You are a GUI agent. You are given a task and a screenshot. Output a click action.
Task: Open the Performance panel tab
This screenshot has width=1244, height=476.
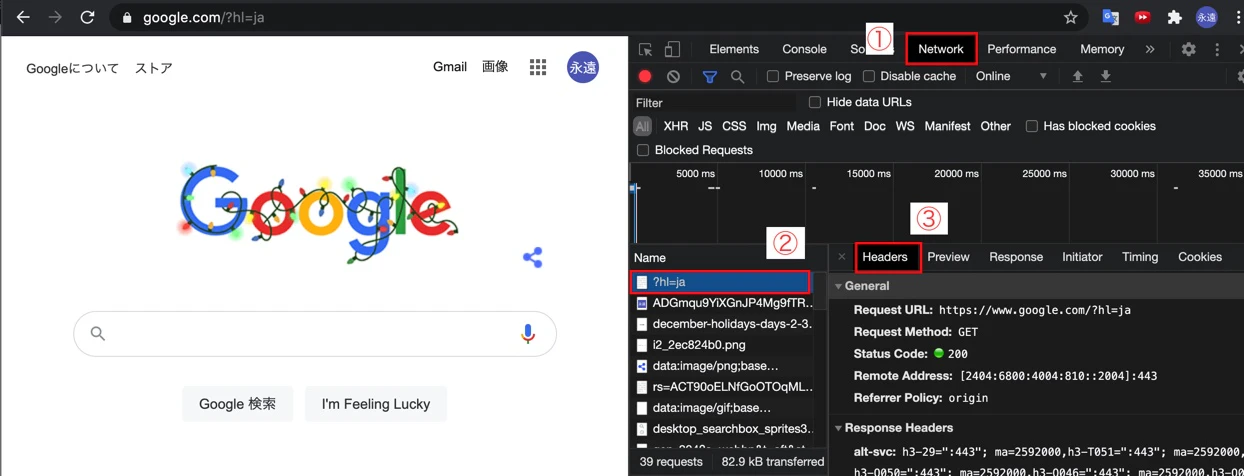click(x=1021, y=49)
